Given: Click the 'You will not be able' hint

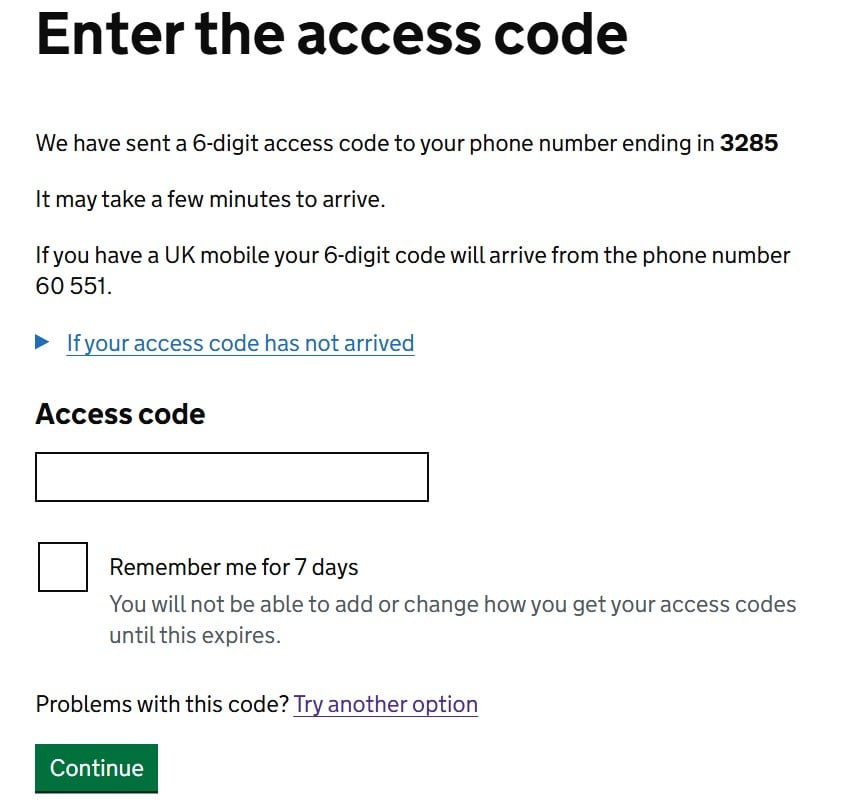Looking at the screenshot, I should (x=452, y=604).
